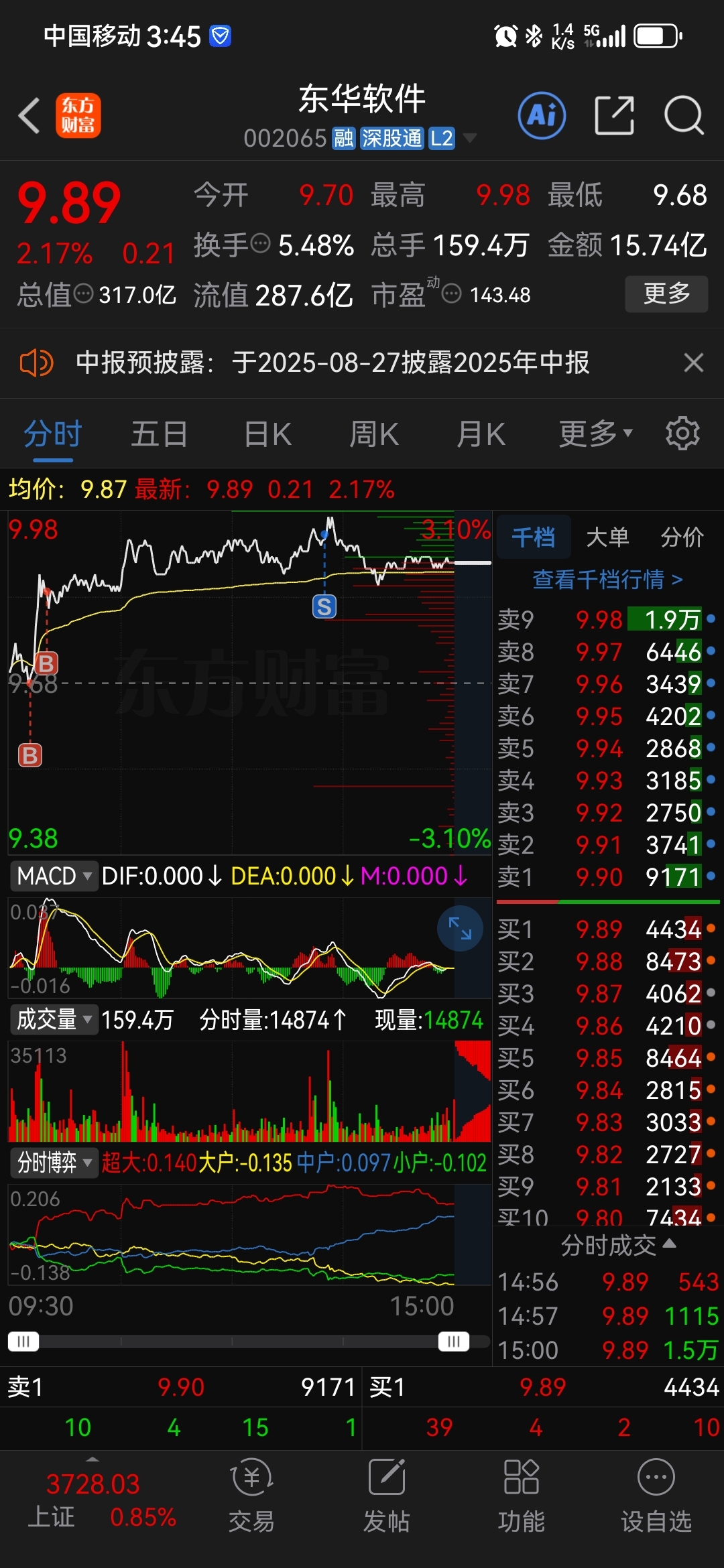724x1568 pixels.
Task: Open the 更多 chart period dropdown
Action: coord(595,434)
